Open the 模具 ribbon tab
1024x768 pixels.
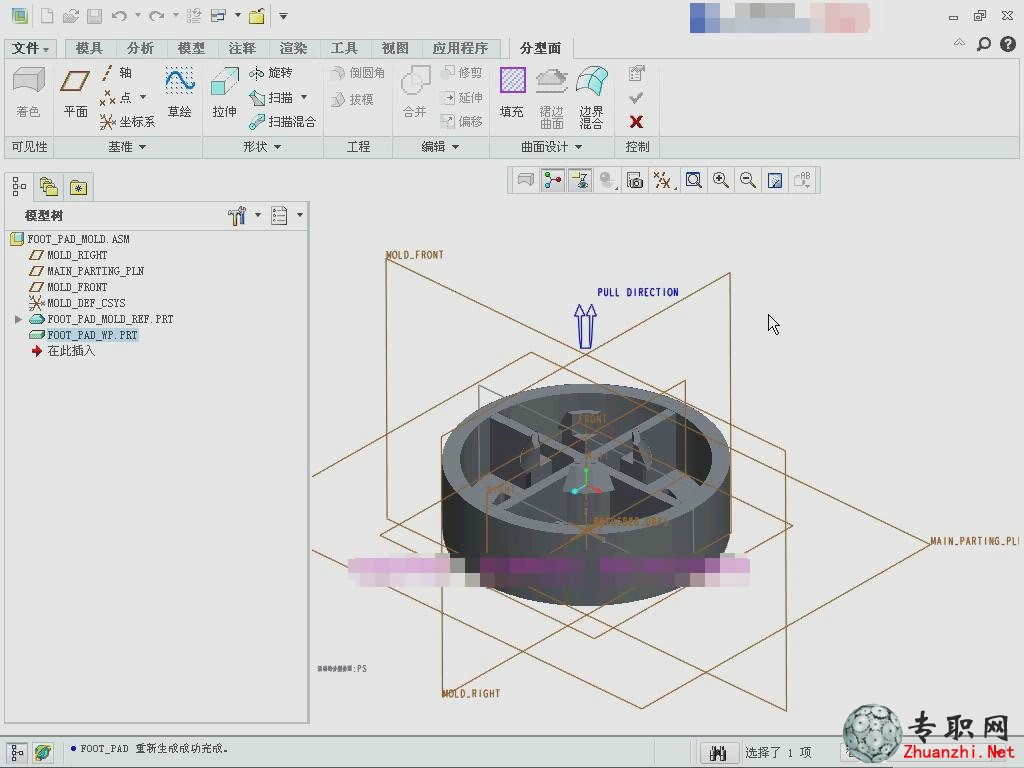coord(89,48)
